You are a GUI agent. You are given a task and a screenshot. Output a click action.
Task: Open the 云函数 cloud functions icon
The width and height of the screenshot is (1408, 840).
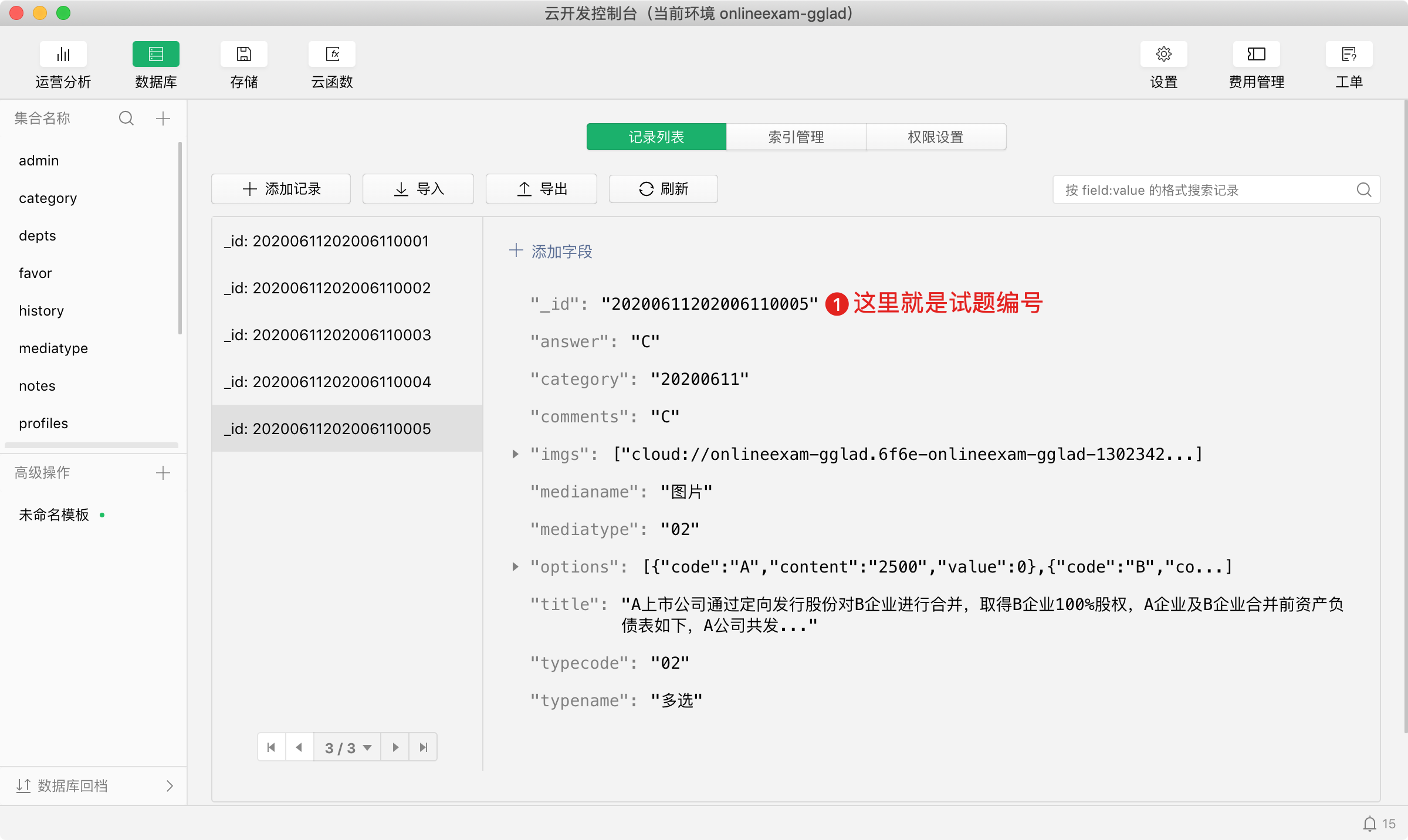331,55
